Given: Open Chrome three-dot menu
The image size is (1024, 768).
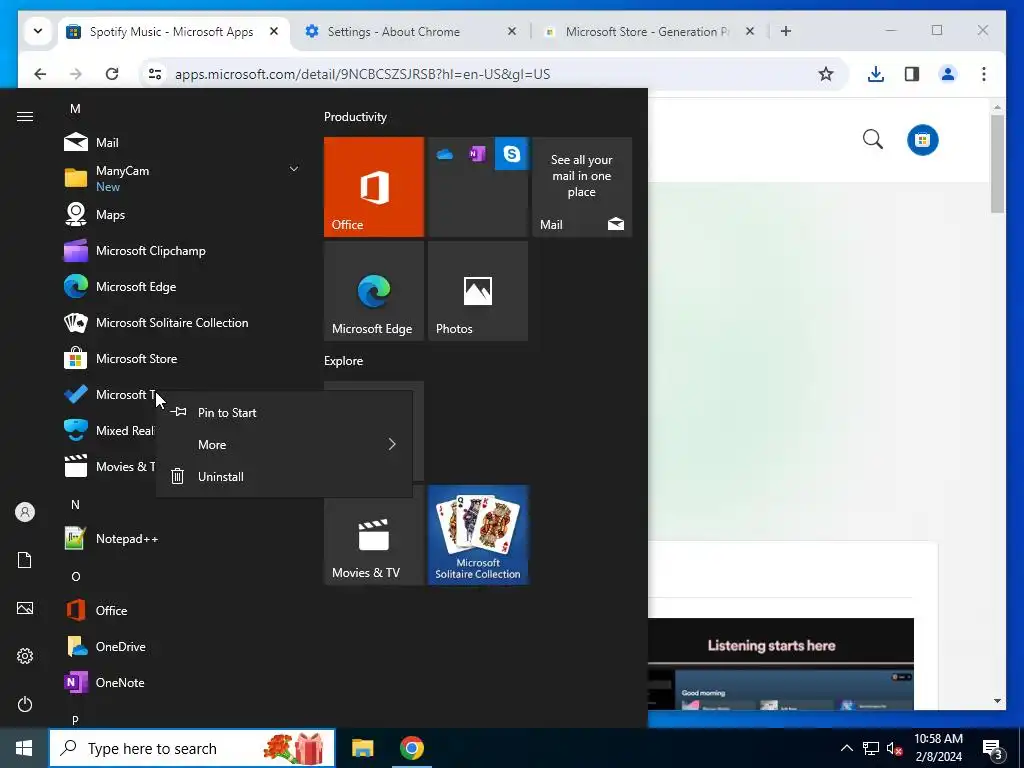Looking at the screenshot, I should [x=984, y=74].
